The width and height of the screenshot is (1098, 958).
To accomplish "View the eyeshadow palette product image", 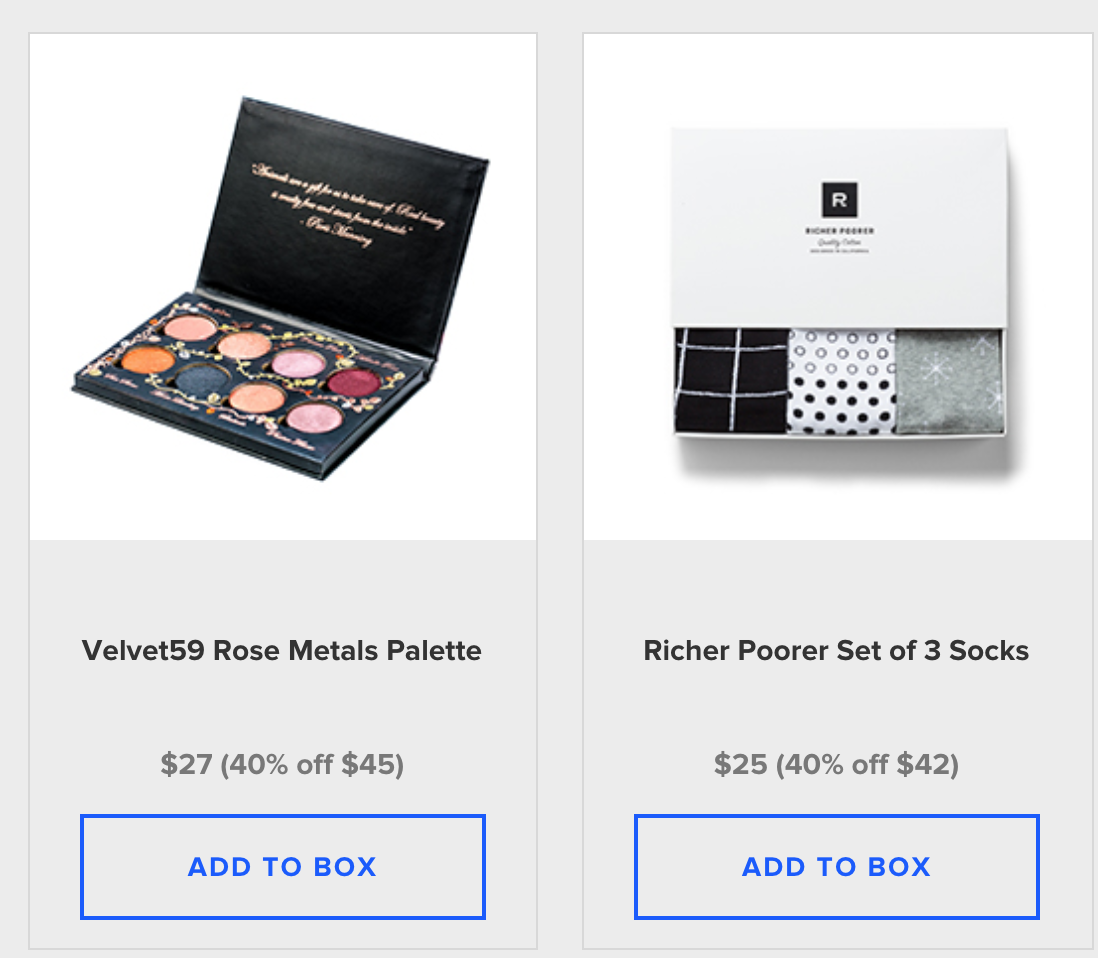I will click(282, 287).
